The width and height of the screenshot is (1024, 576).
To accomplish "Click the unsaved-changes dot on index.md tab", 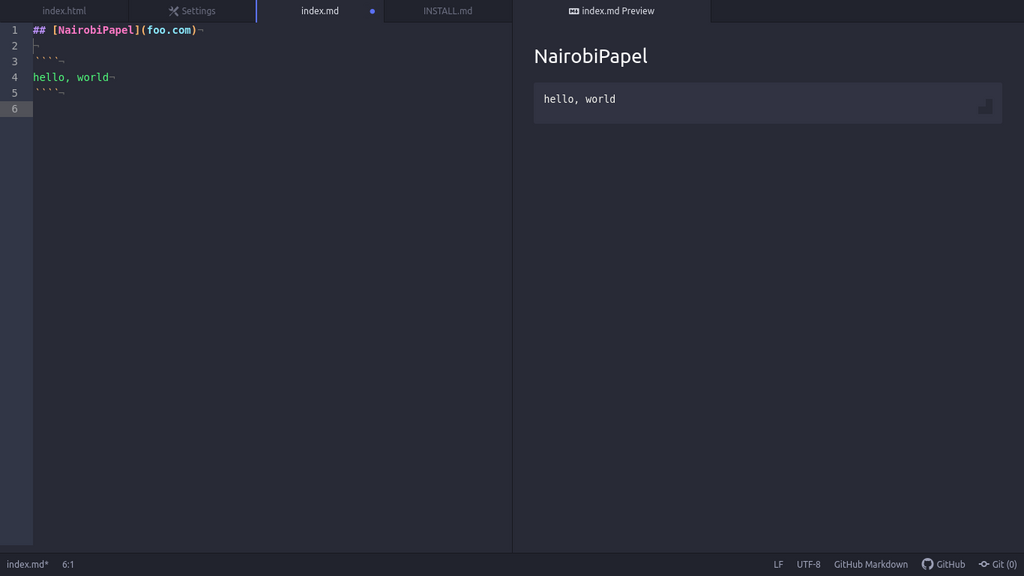I will pyautogui.click(x=372, y=11).
